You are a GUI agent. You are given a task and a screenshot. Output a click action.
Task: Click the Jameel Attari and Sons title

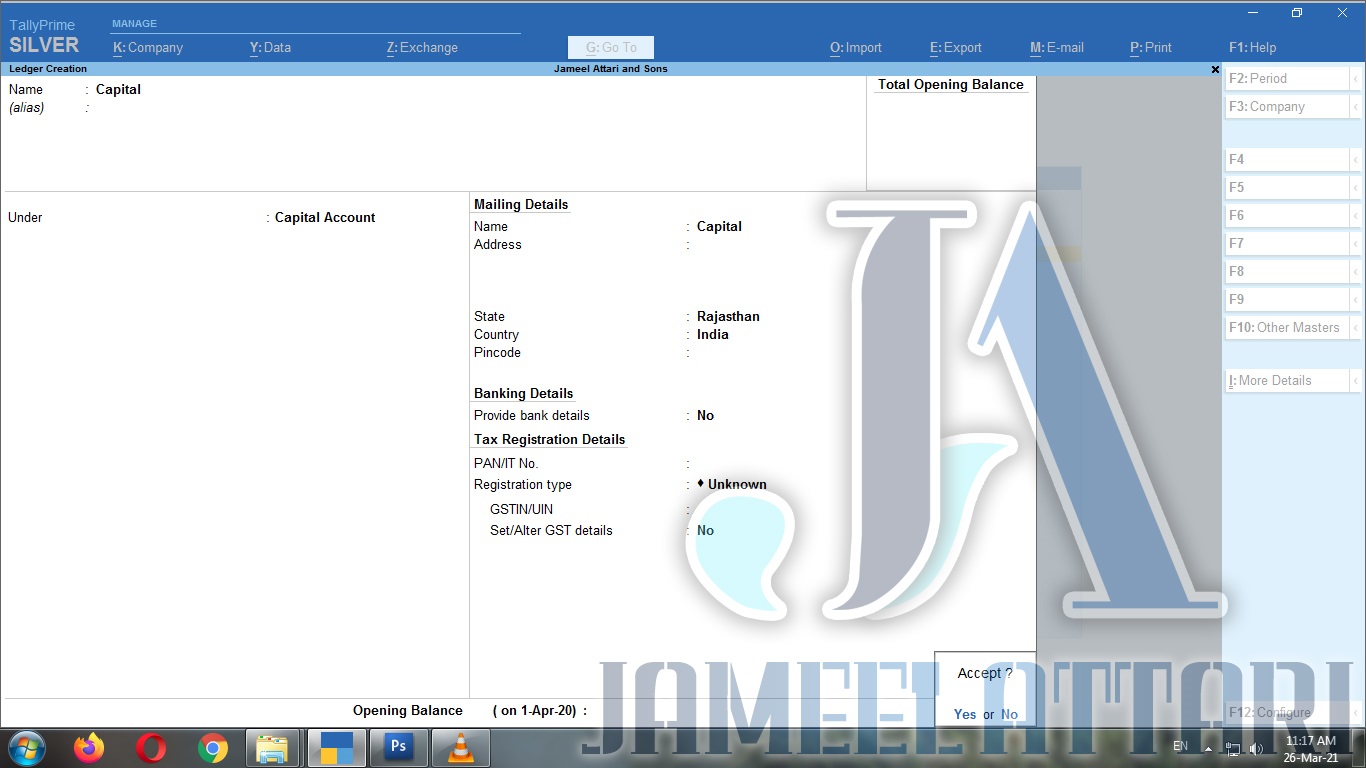coord(611,69)
